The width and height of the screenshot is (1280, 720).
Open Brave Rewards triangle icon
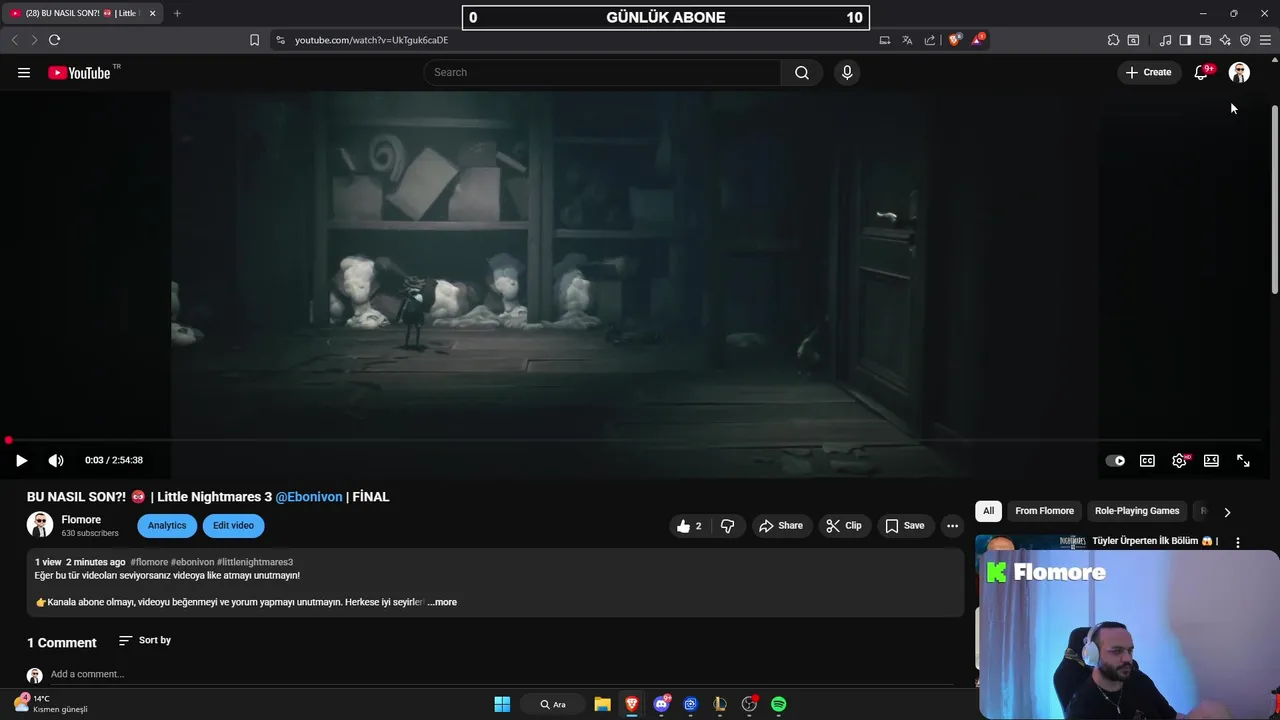[x=978, y=40]
